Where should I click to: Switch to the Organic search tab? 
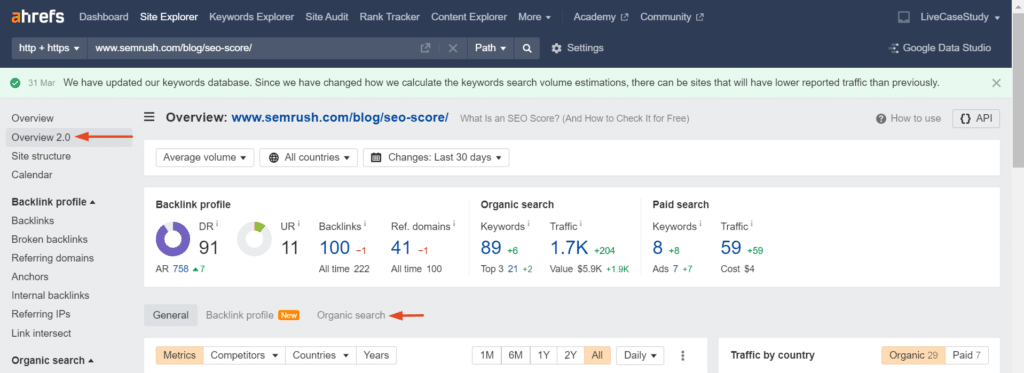click(351, 315)
